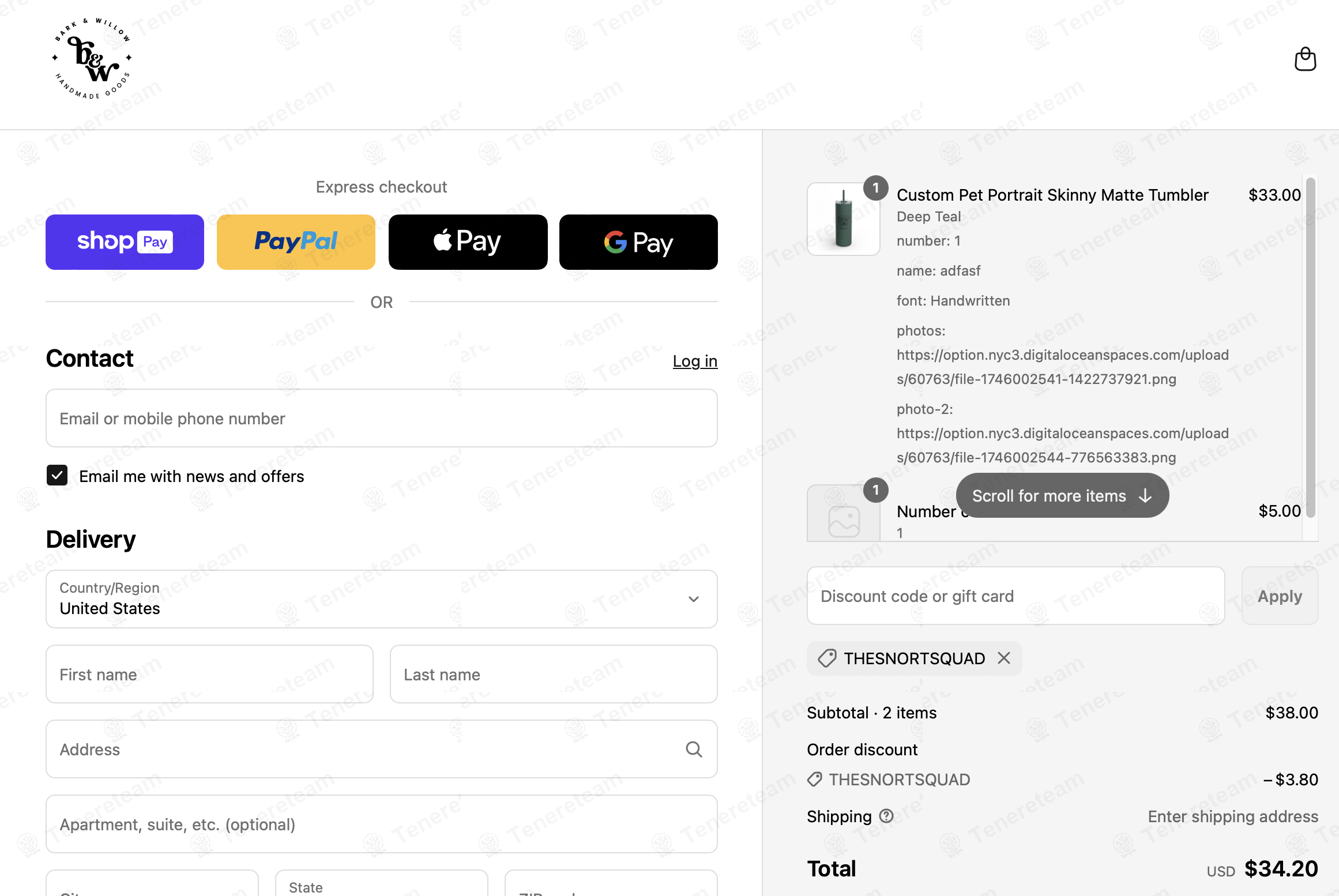
Task: Pay with Shop Pay
Action: tap(125, 242)
